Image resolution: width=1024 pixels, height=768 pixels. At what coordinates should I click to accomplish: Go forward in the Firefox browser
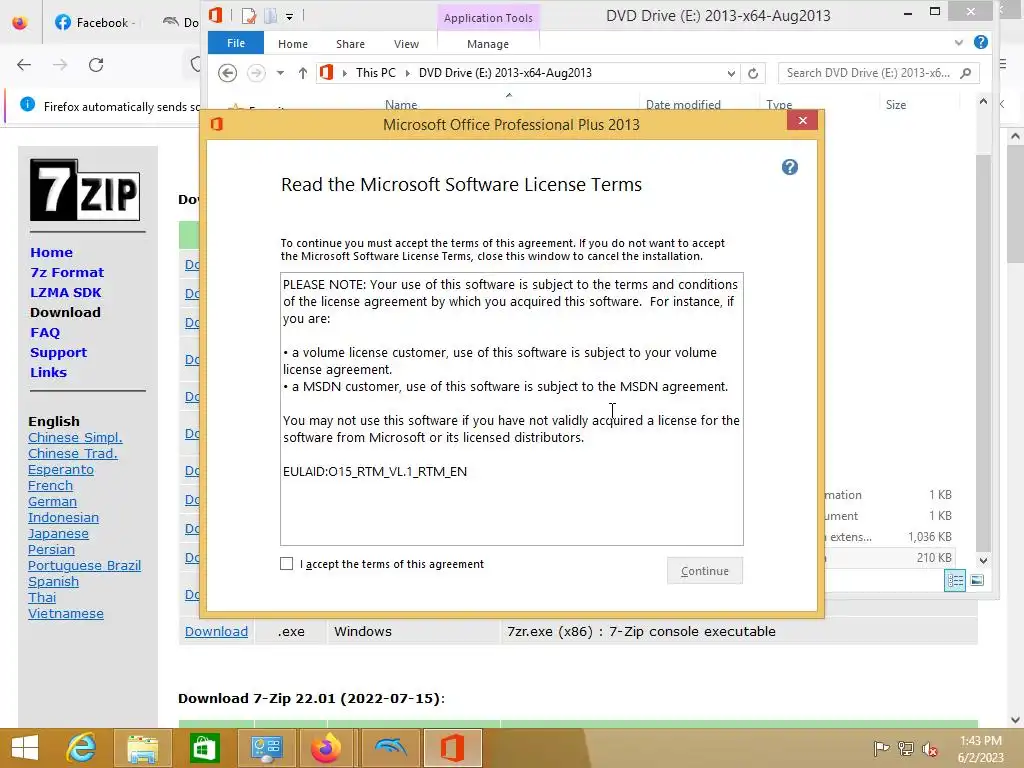pos(60,65)
